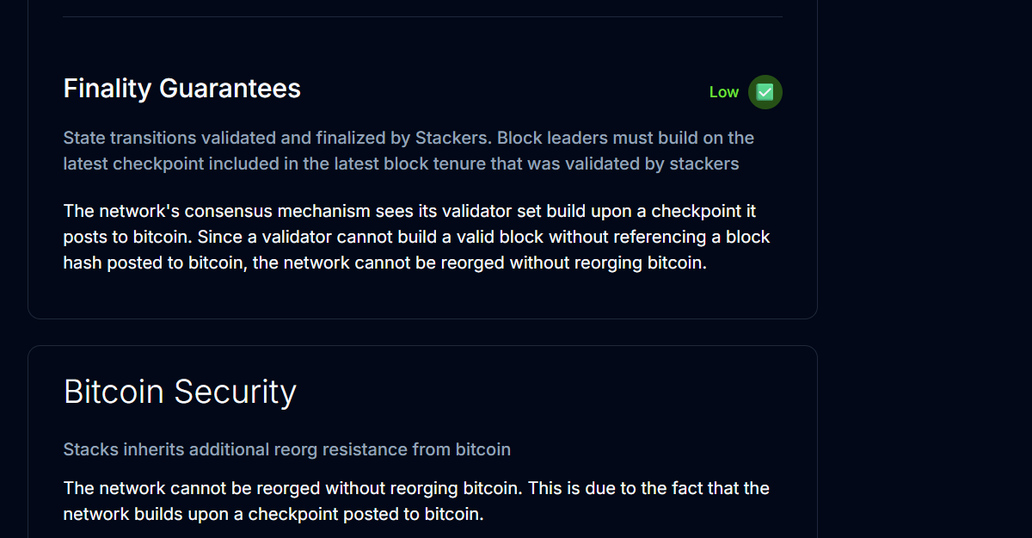Click the horizontal divider above Finality Guarantees

coord(423,16)
